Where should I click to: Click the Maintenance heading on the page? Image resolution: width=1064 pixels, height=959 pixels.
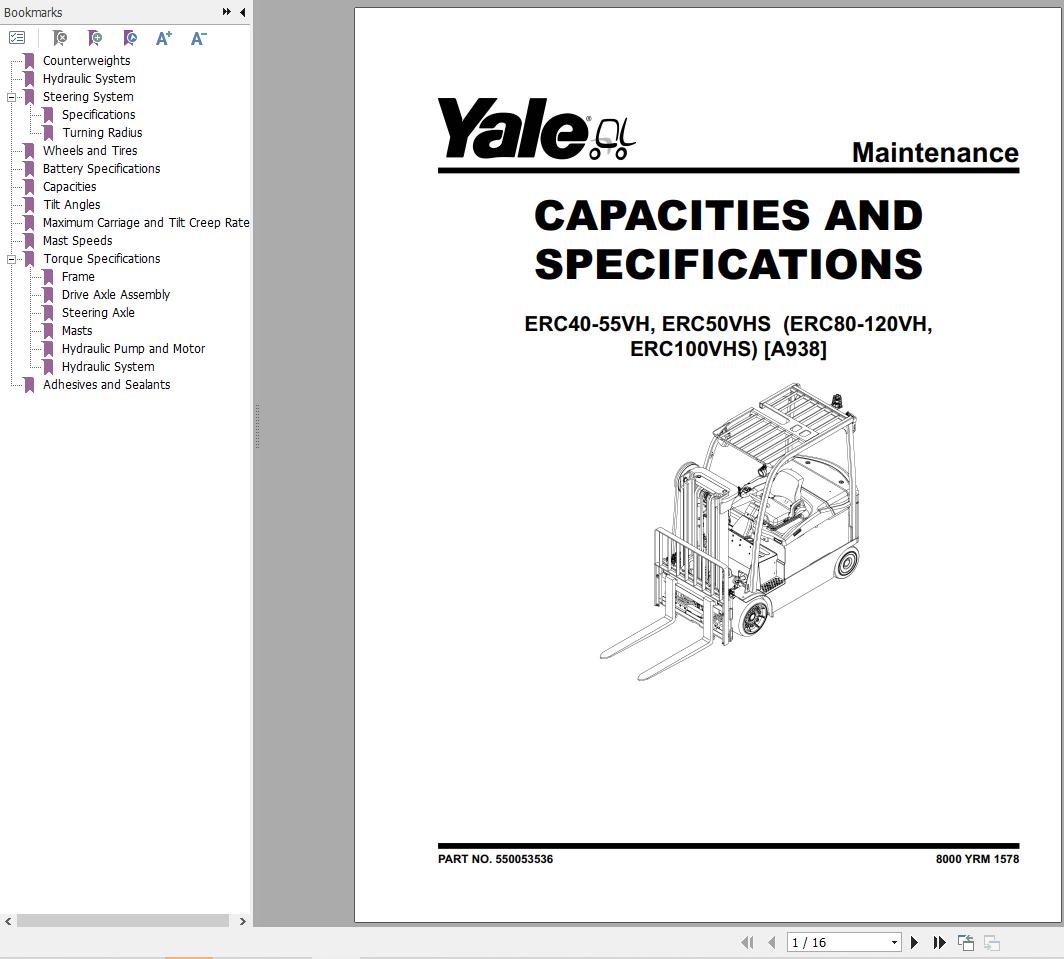point(935,153)
